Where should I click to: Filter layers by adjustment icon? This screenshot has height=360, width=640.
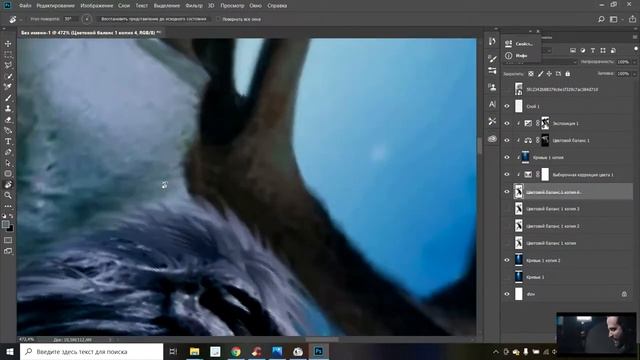coord(583,51)
